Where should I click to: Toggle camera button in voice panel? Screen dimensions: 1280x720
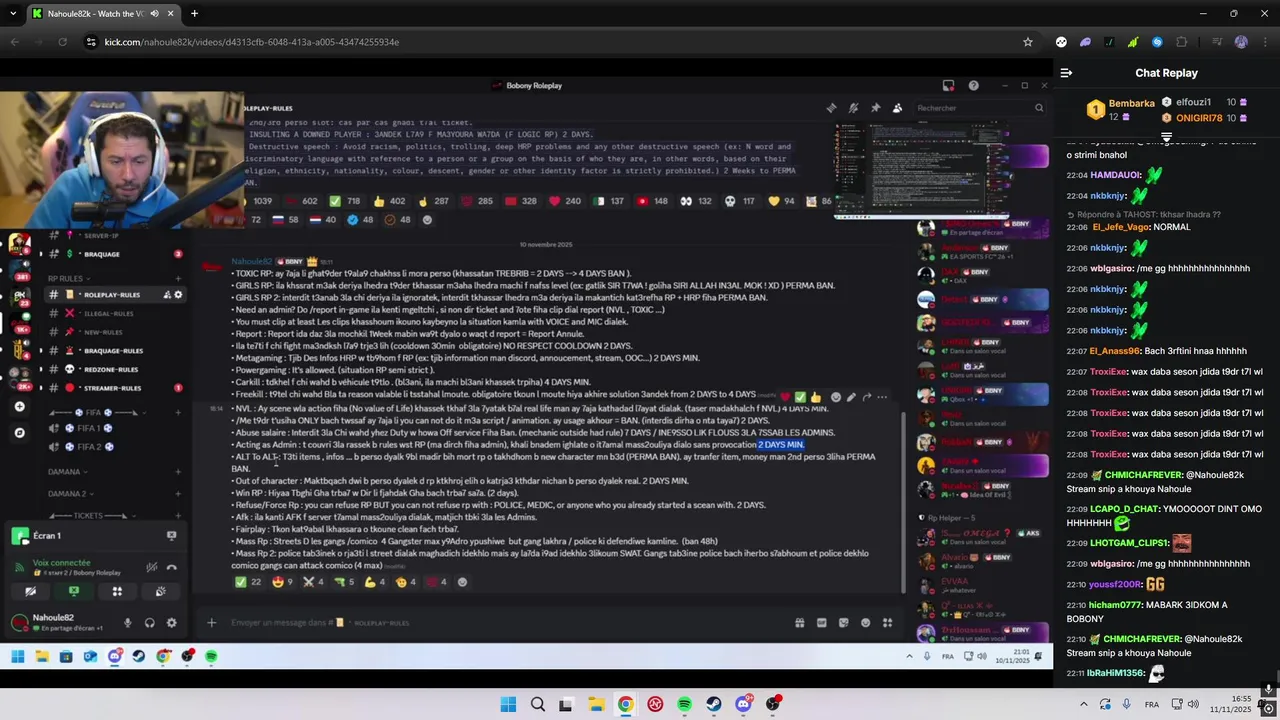point(31,591)
